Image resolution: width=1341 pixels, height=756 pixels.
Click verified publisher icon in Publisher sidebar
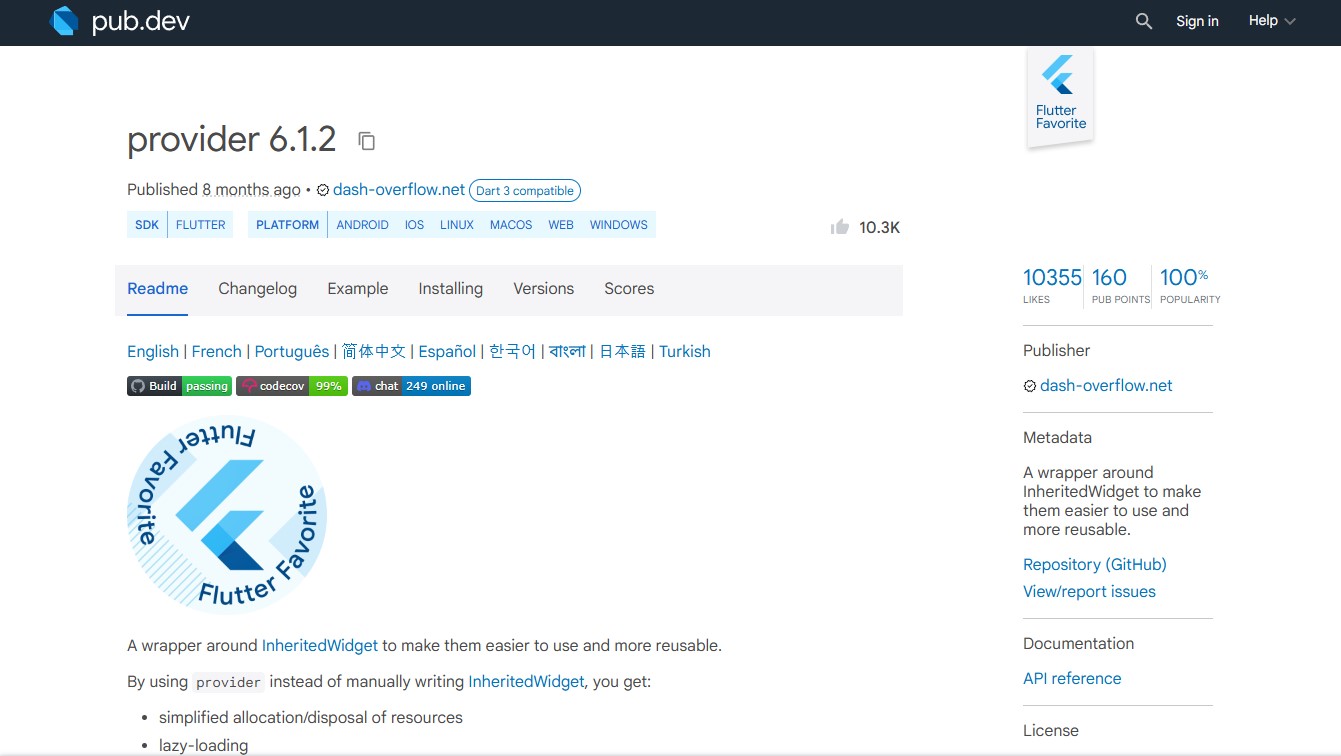tap(1030, 386)
